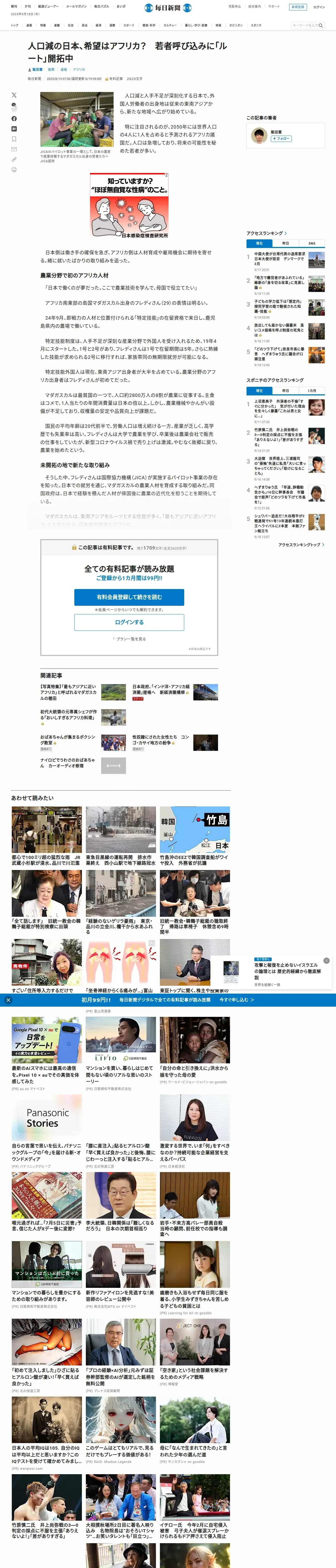Click the アフリカ topic tag
Viewport: 336px width, 1568px height.
click(x=79, y=70)
